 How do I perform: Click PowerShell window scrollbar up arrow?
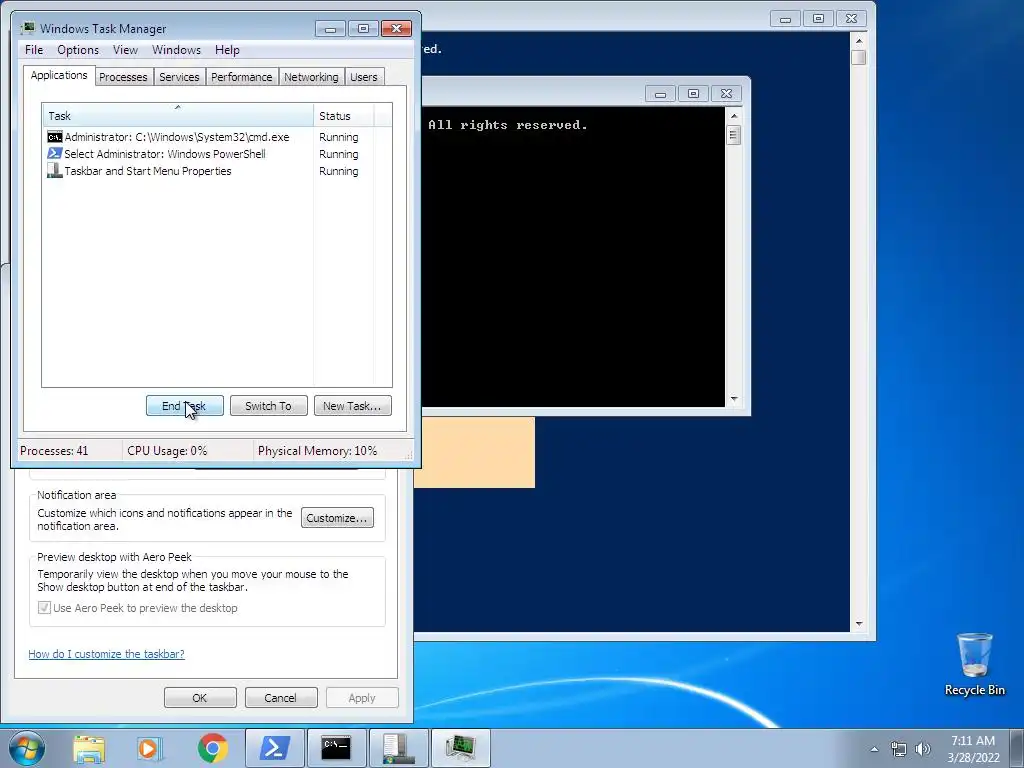tap(859, 40)
